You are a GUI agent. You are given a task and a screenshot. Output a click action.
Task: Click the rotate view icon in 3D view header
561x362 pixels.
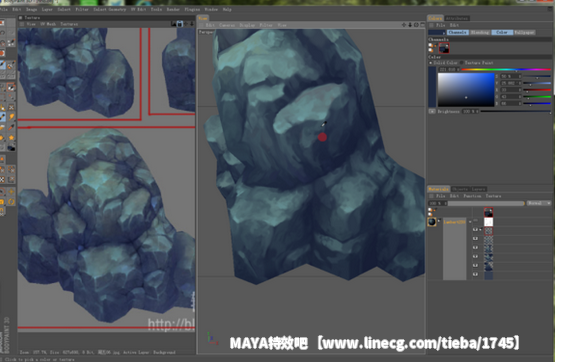(416, 25)
